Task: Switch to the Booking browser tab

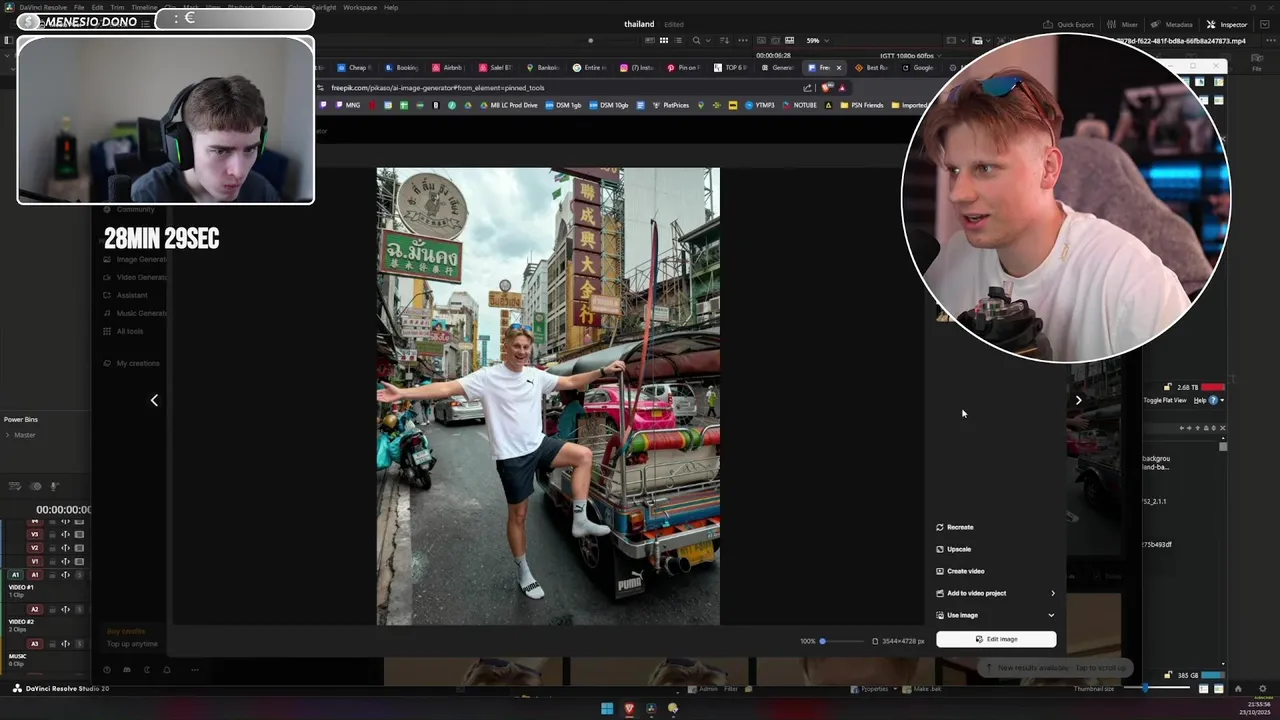Action: click(x=402, y=68)
